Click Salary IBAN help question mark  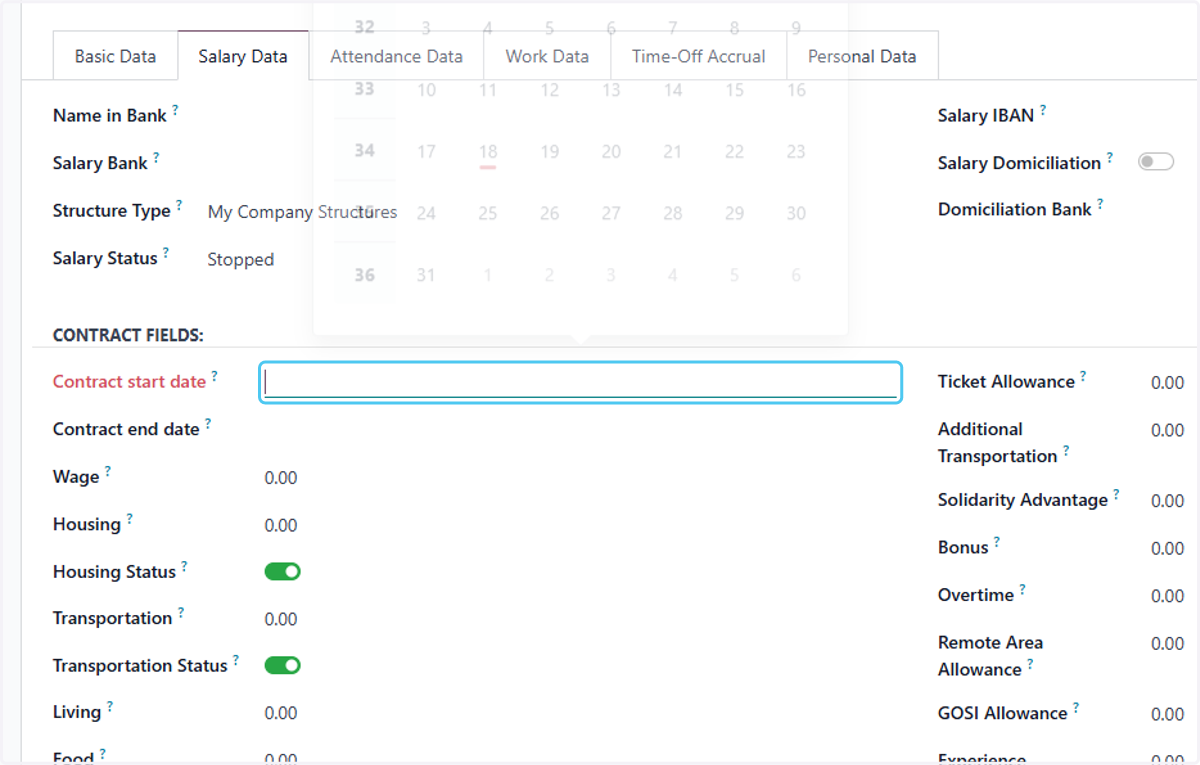point(1043,110)
